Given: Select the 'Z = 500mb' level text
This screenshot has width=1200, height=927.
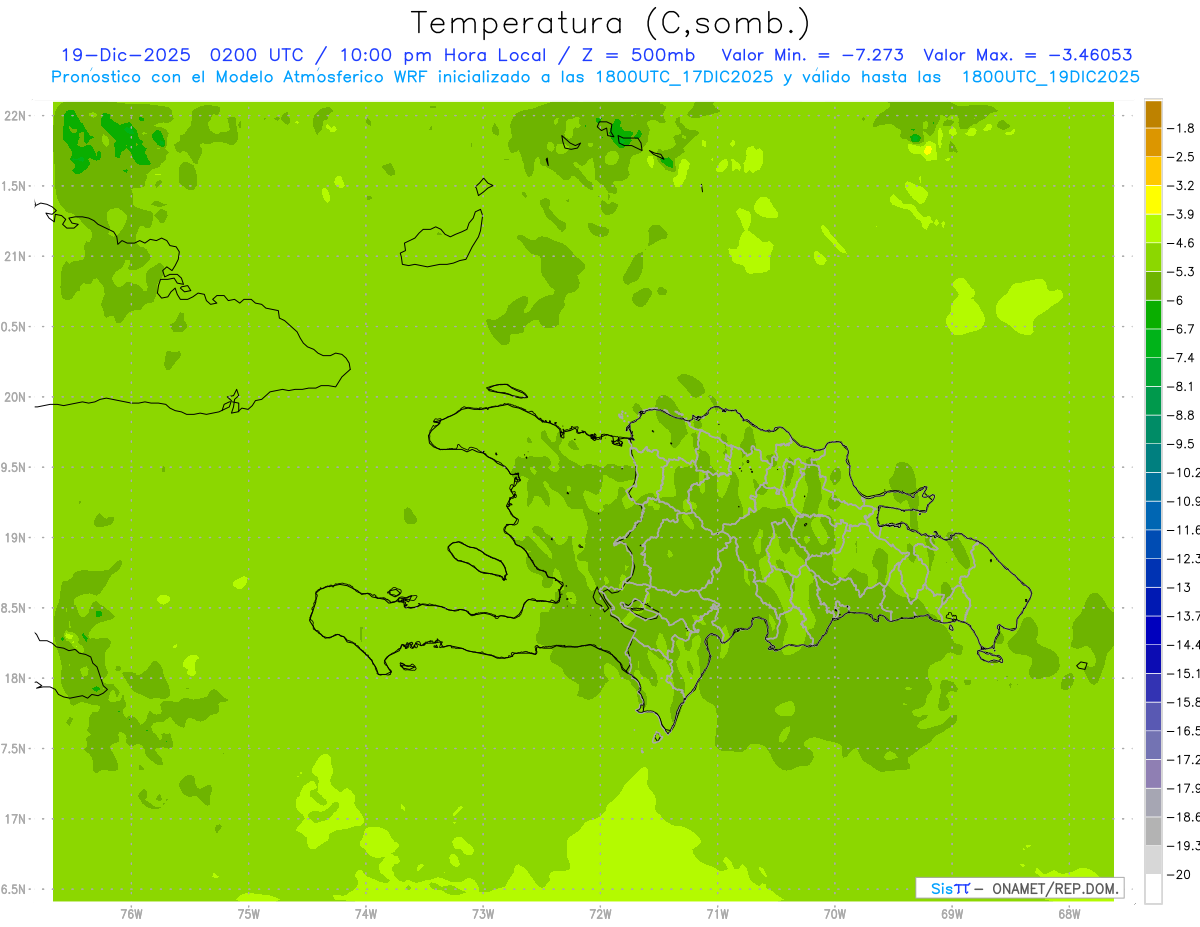Looking at the screenshot, I should (638, 55).
